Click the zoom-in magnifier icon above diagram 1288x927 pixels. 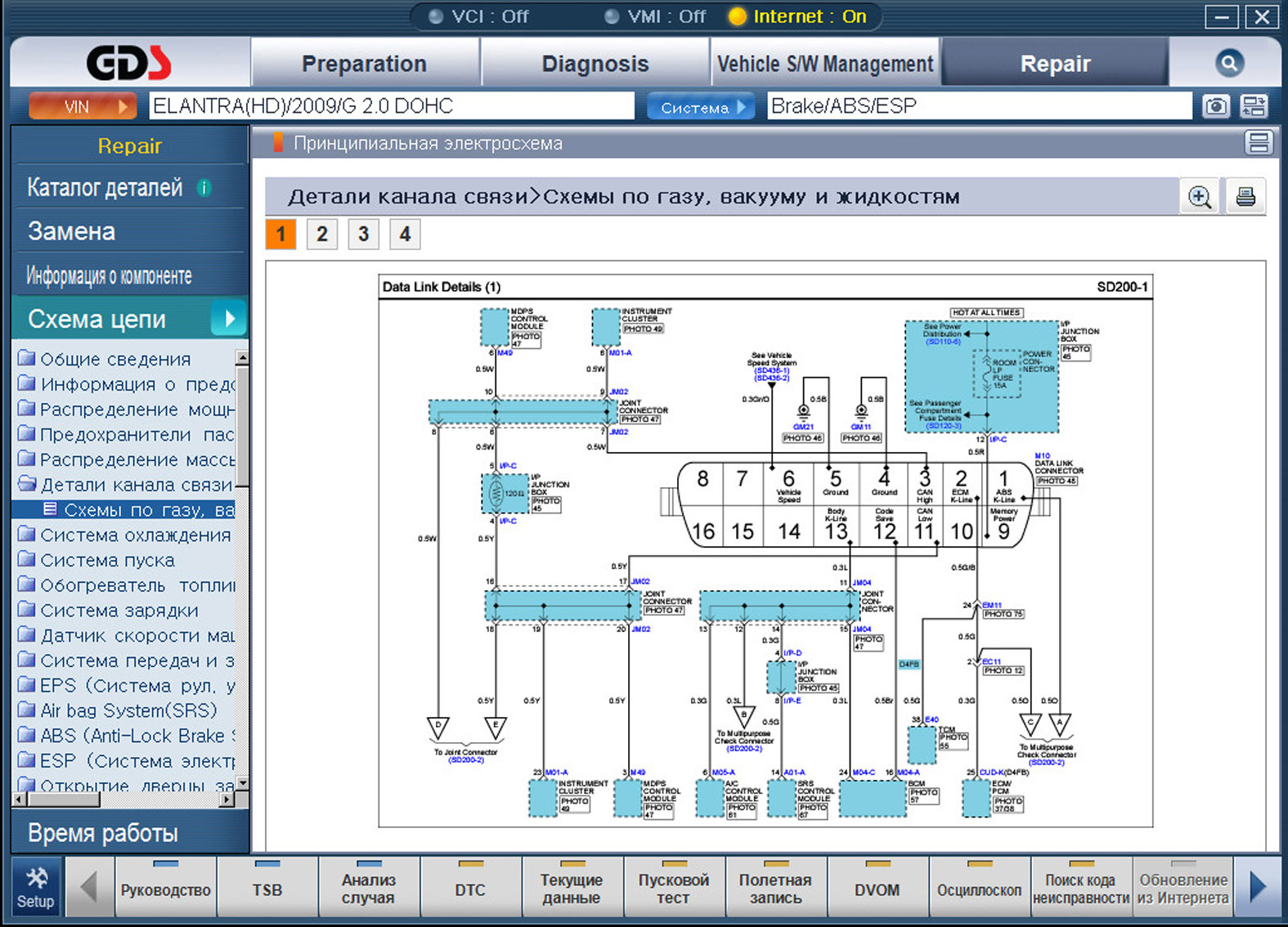pos(1199,197)
